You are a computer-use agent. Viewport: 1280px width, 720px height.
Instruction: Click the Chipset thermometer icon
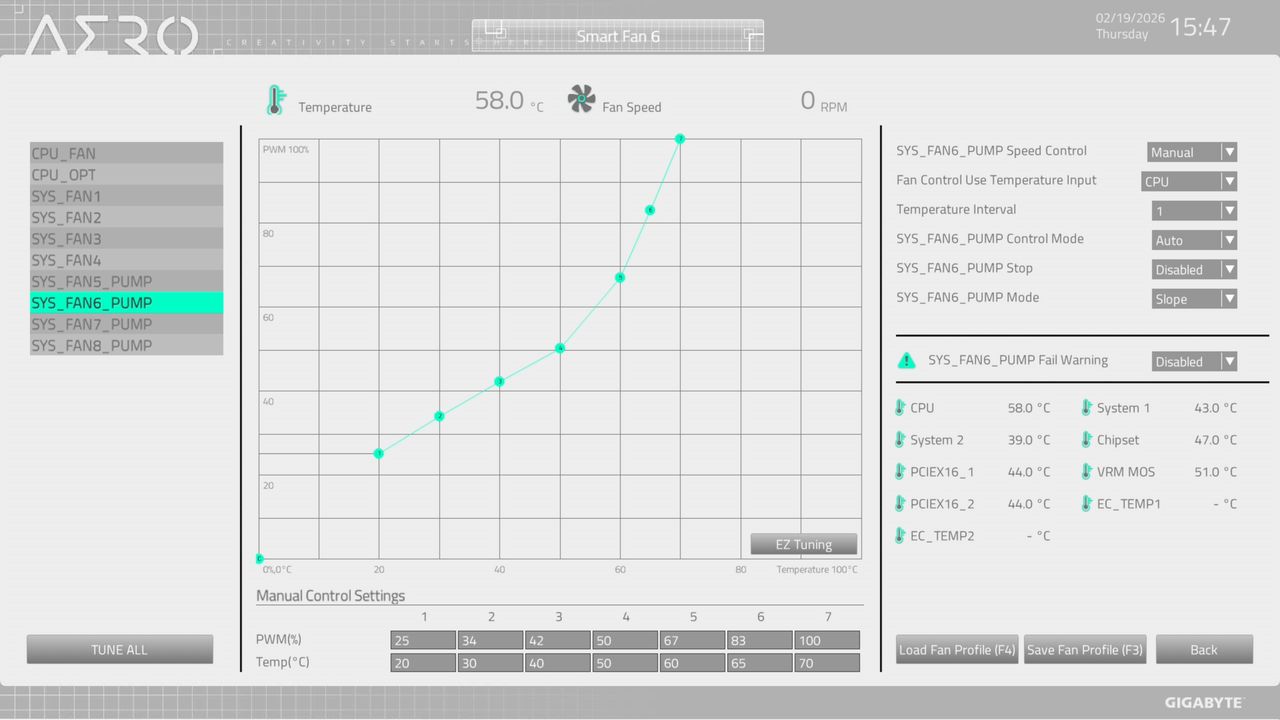click(1086, 440)
